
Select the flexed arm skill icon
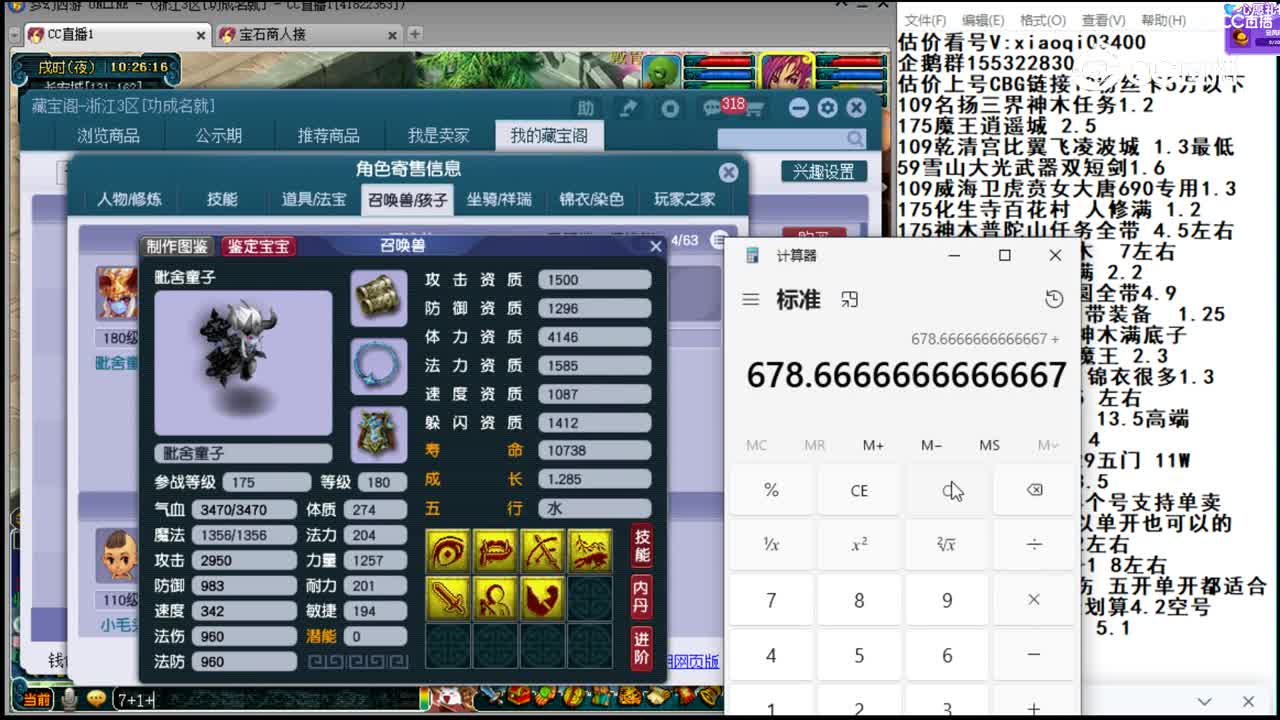[x=542, y=598]
